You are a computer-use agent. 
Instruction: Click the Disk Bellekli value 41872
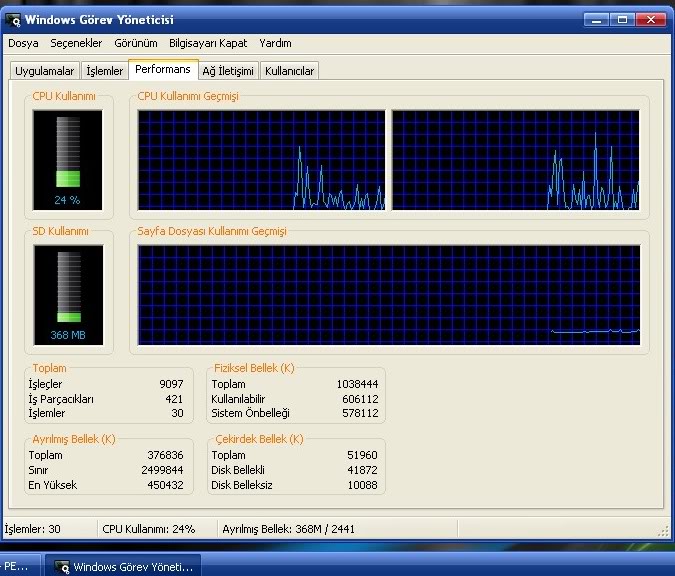click(x=362, y=470)
